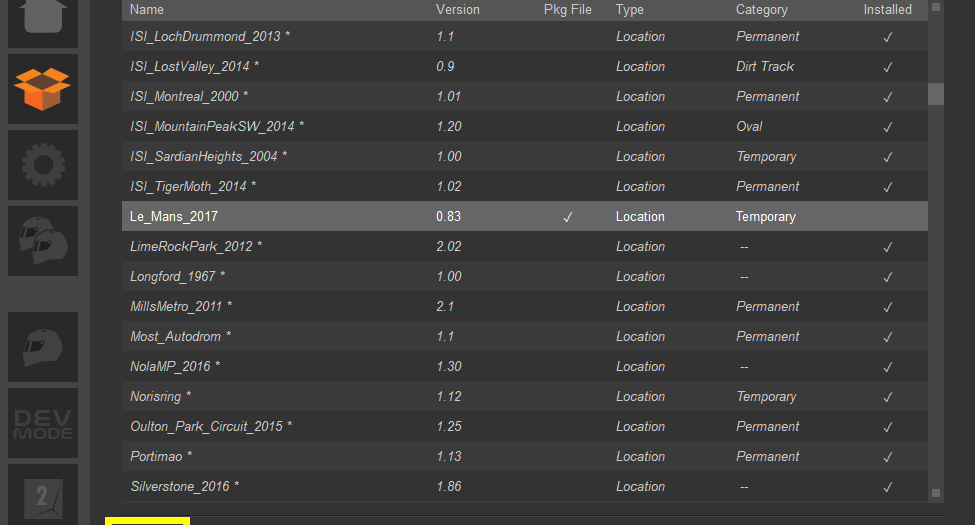975x525 pixels.
Task: Click installed checkmark for ISI_MountainPeakSW_2014
Action: pyautogui.click(x=887, y=128)
